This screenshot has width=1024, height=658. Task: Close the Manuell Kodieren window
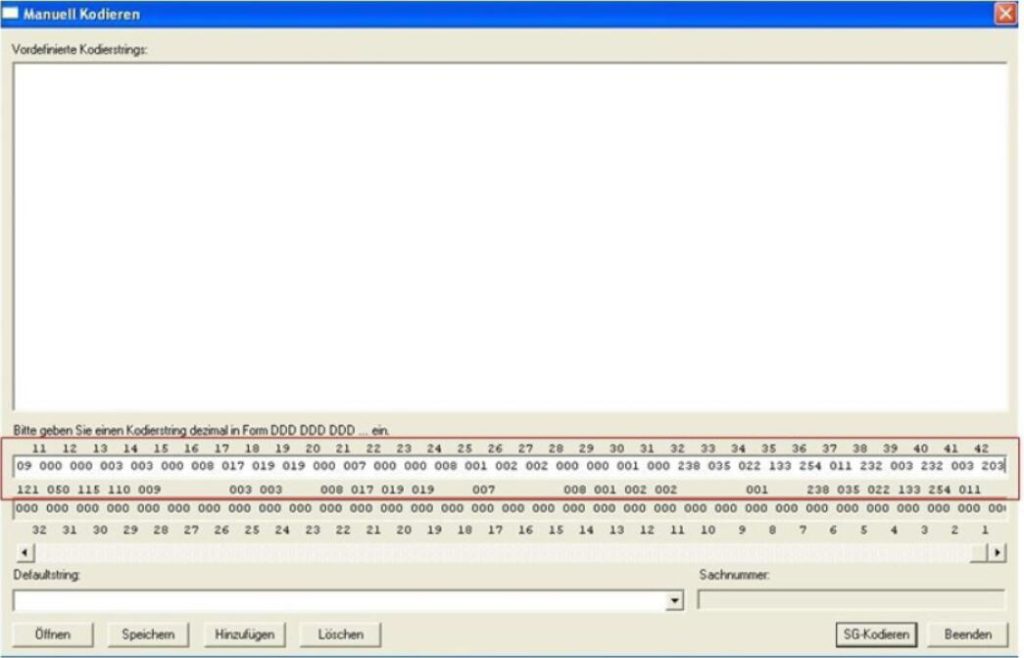[x=1004, y=14]
